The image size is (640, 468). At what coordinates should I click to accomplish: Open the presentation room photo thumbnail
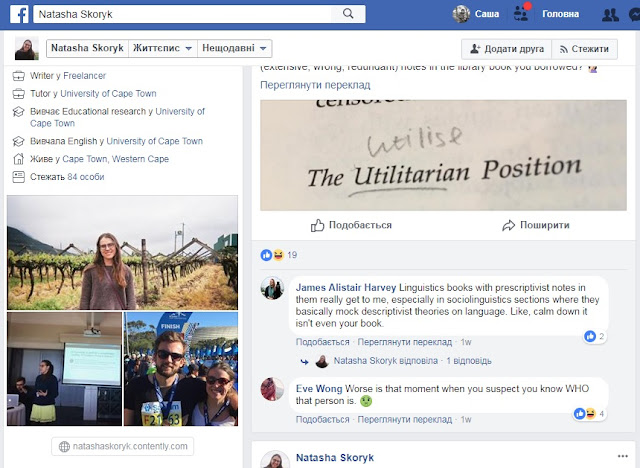64,369
